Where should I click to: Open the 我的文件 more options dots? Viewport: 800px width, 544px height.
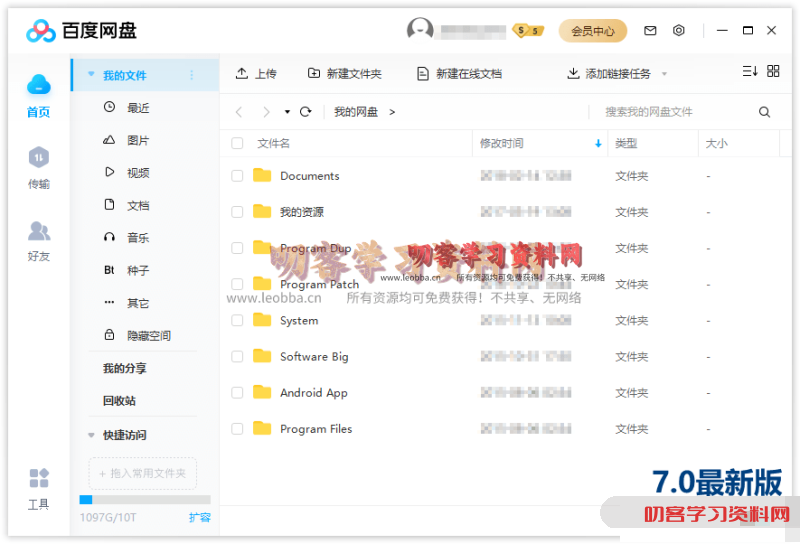(192, 75)
